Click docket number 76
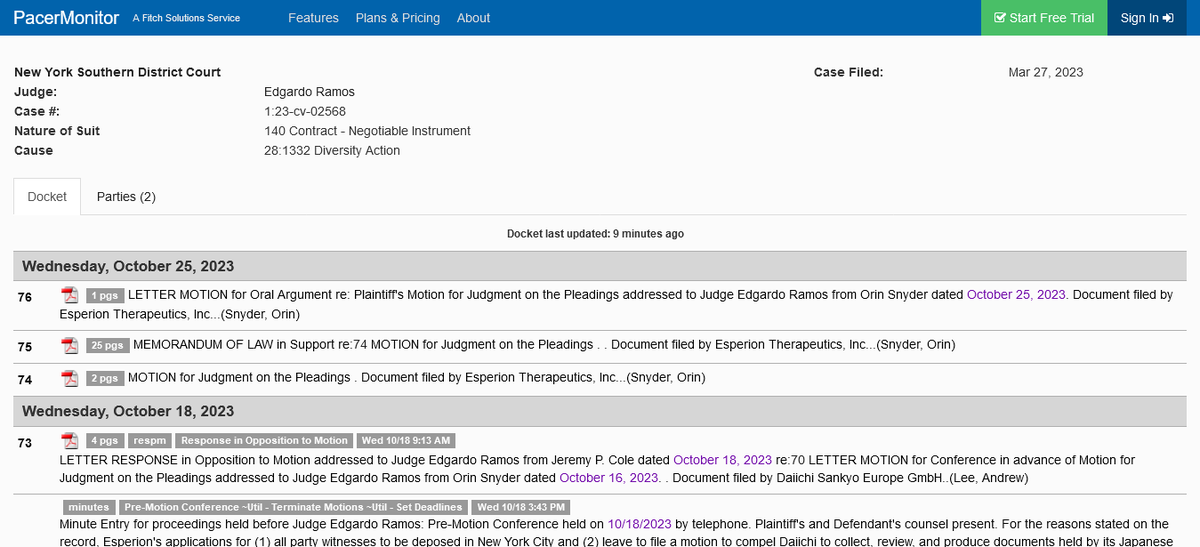Screen dimensions: 1200x547 click(25, 297)
